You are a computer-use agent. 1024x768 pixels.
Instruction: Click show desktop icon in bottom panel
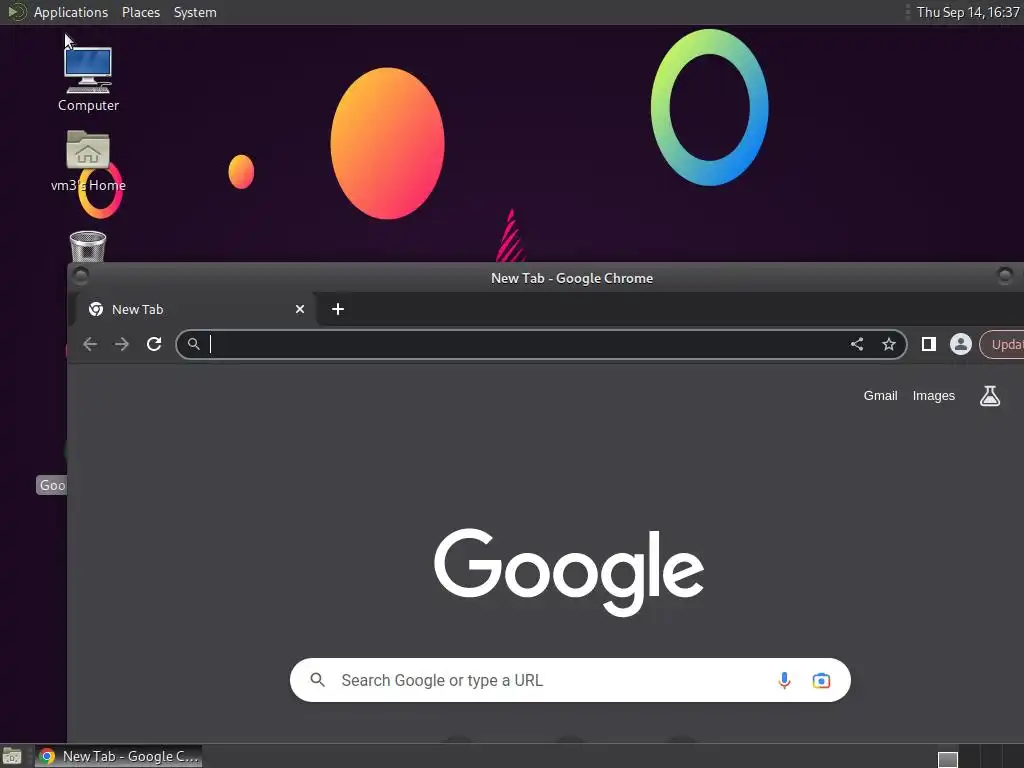(x=12, y=757)
